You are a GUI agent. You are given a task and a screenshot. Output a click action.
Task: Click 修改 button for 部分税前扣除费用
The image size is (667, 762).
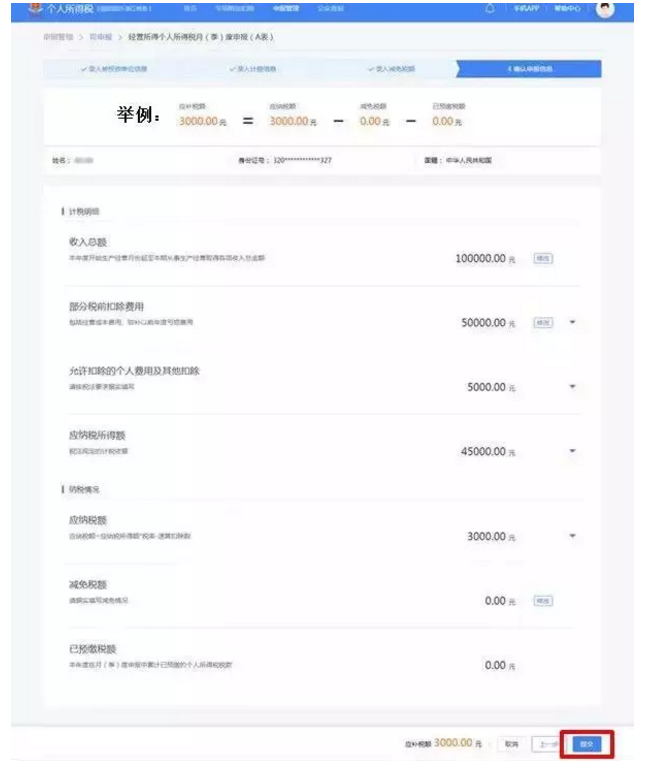pos(543,323)
